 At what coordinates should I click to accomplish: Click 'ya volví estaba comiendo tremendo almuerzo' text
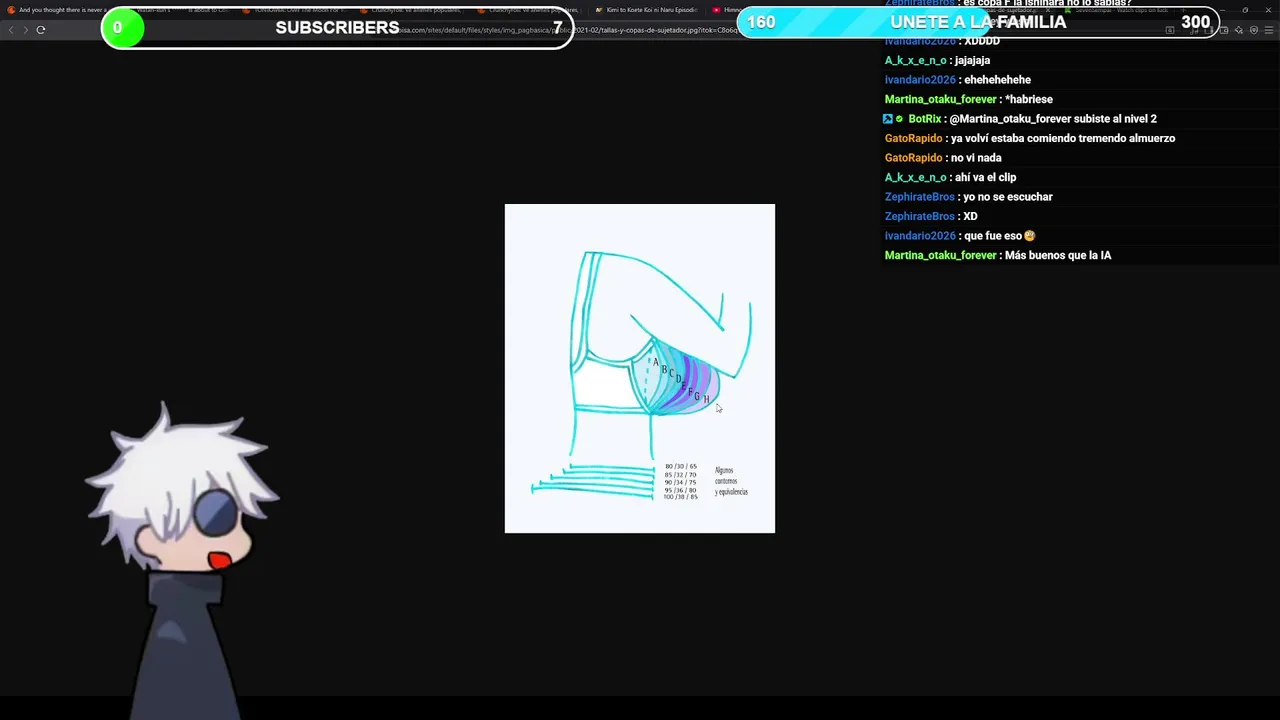click(x=1063, y=139)
